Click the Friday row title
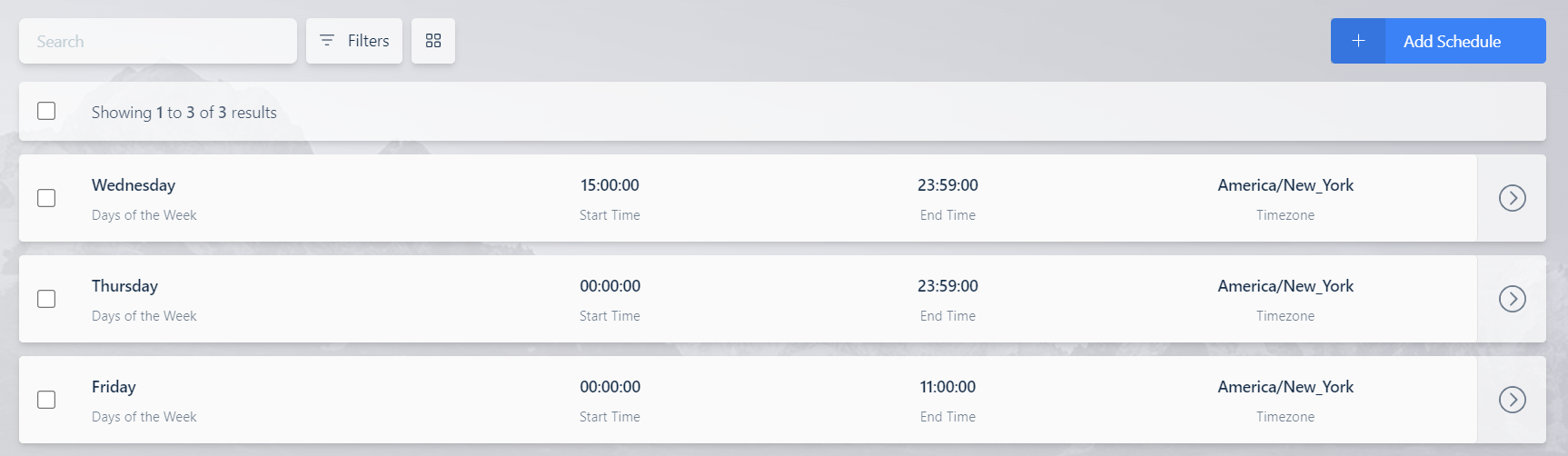Image resolution: width=1568 pixels, height=456 pixels. point(114,387)
